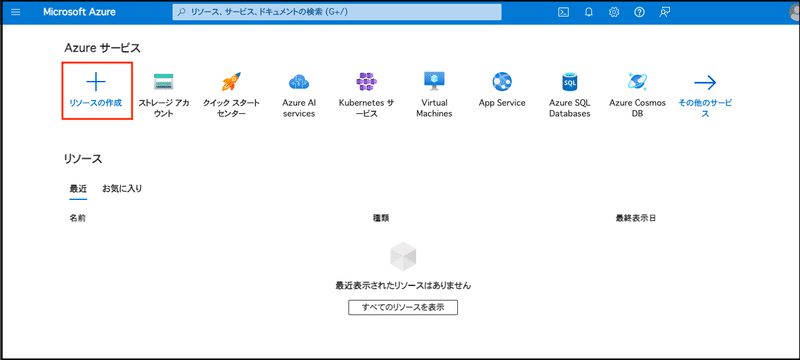Click the 最近表示されたリソースはありません message
The width and height of the screenshot is (800, 360).
click(403, 286)
